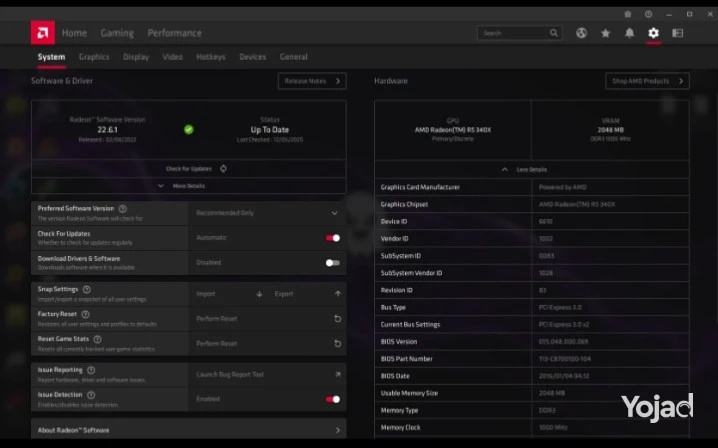Click the AMD logo icon
This screenshot has width=718, height=448.
[x=43, y=33]
